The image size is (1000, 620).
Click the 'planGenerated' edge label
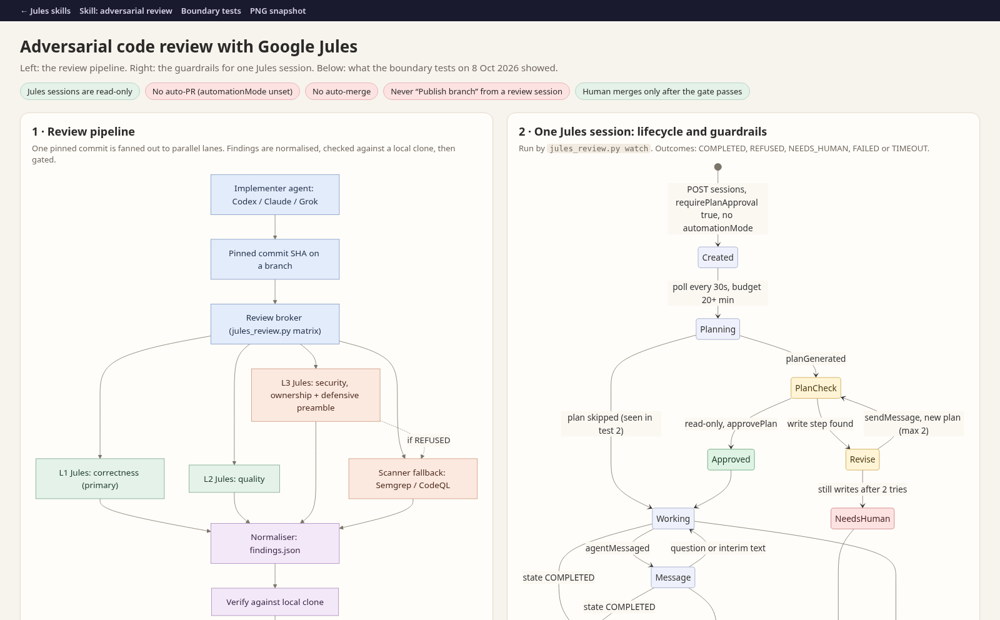pos(816,358)
